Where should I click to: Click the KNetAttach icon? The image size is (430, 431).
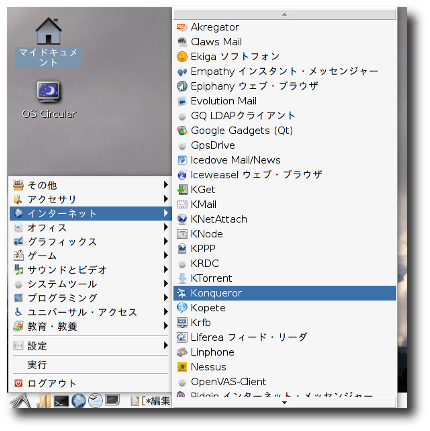pos(182,219)
